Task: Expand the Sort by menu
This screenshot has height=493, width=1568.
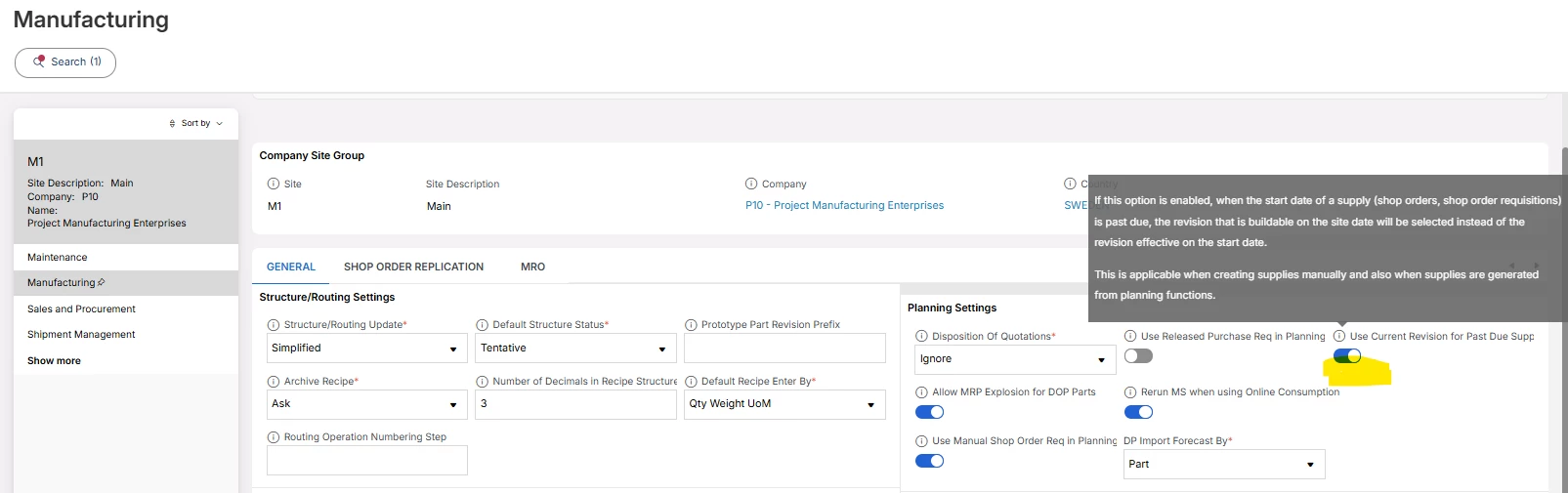Action: point(196,124)
